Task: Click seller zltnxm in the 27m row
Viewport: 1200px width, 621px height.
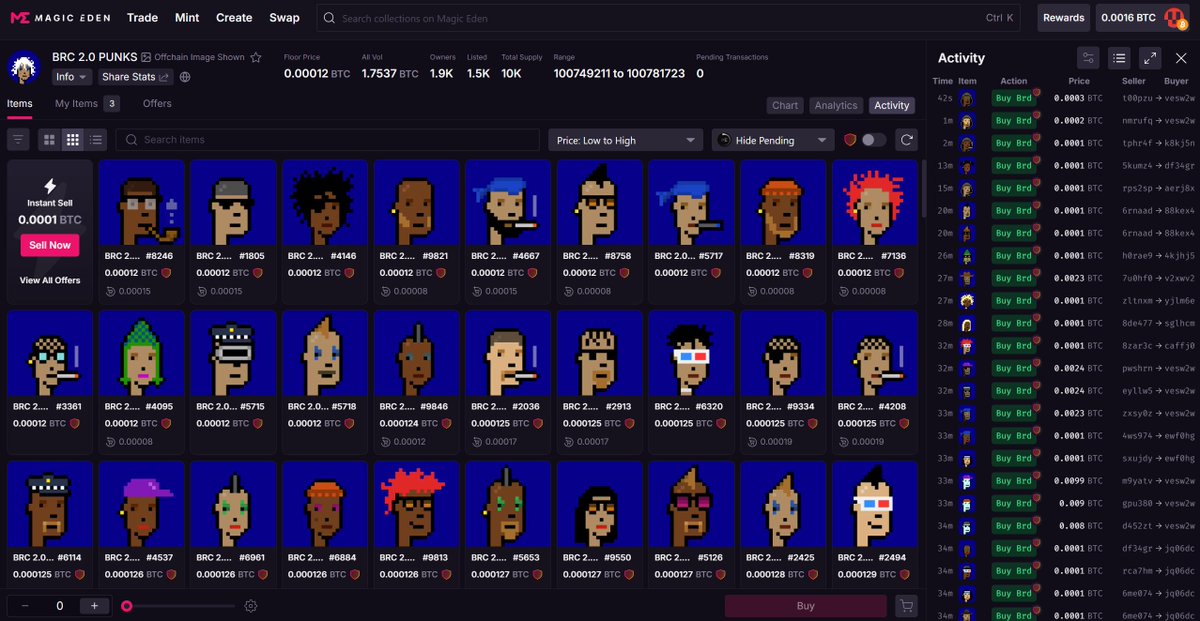Action: [x=1138, y=301]
